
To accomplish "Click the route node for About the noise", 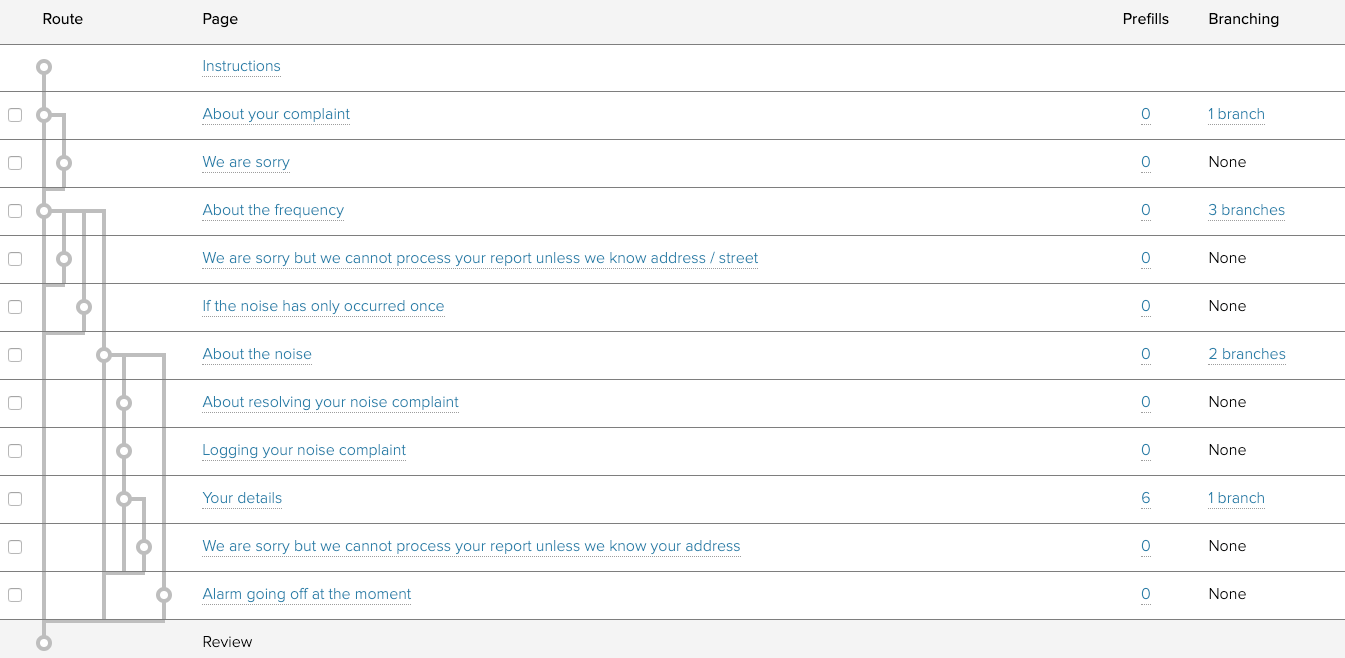I will click(x=104, y=355).
